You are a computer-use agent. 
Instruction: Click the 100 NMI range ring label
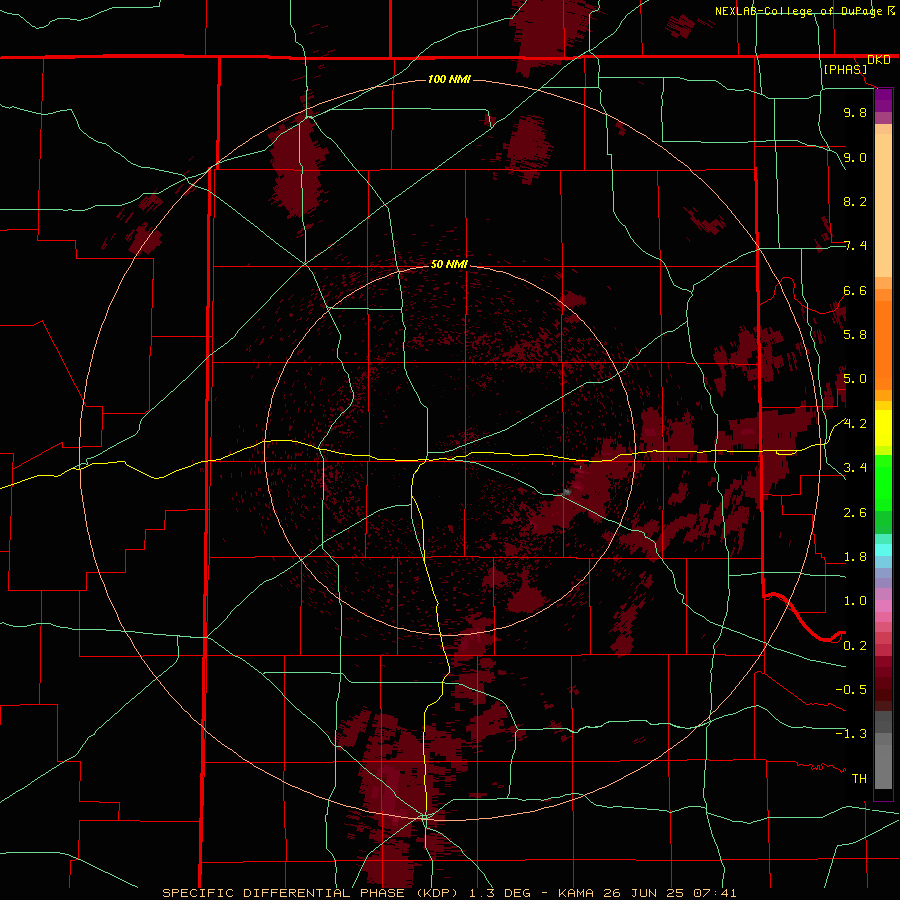[449, 79]
